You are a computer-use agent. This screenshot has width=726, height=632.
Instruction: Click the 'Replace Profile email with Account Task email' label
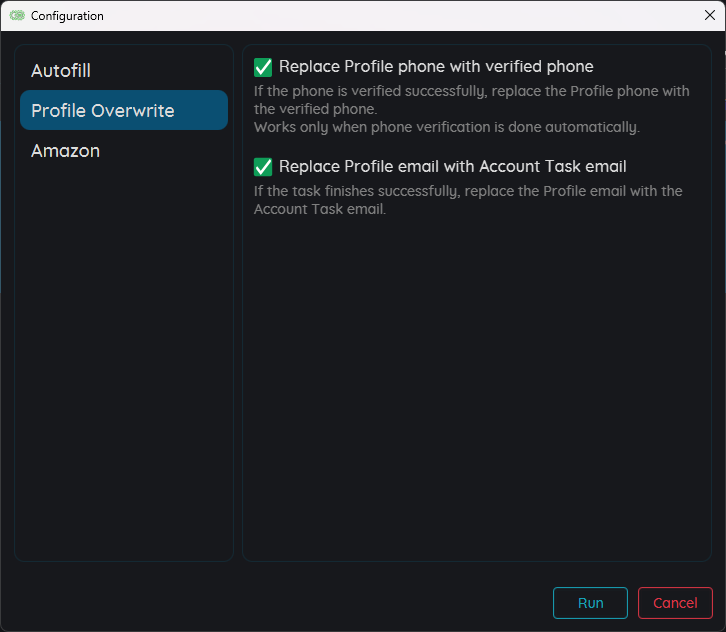tap(452, 167)
